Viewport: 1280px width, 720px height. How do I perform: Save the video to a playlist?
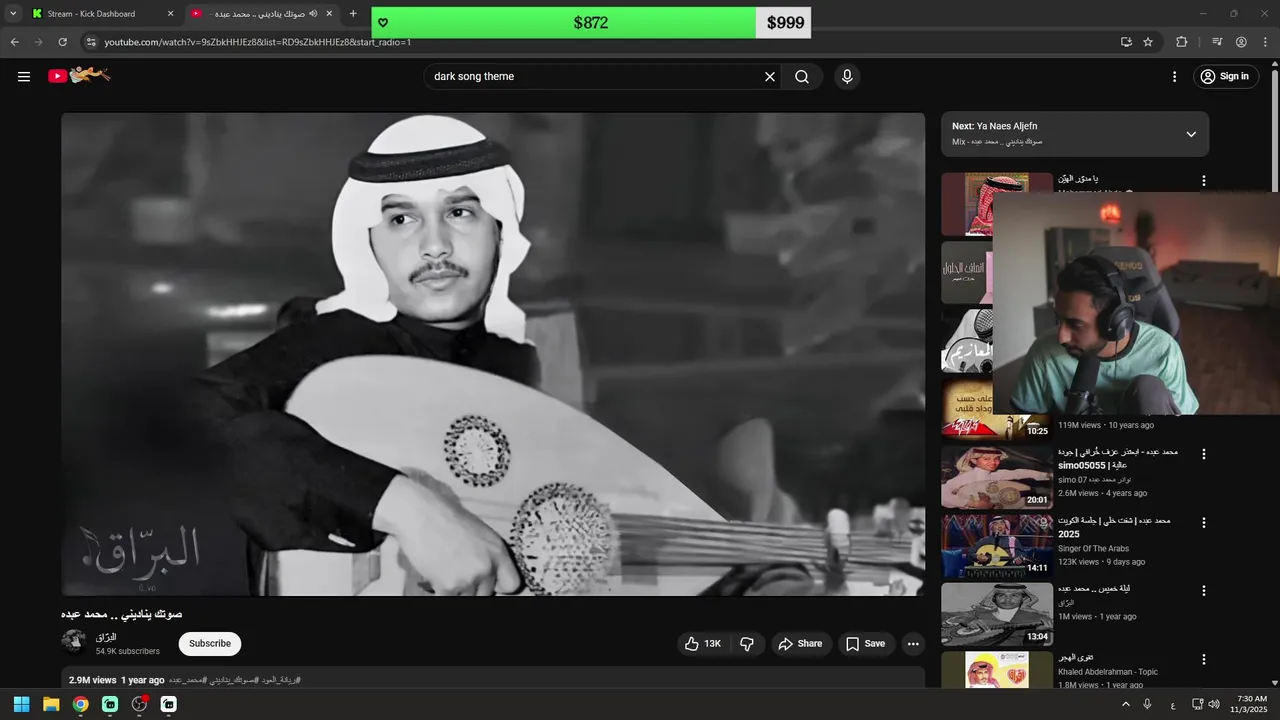coord(866,644)
